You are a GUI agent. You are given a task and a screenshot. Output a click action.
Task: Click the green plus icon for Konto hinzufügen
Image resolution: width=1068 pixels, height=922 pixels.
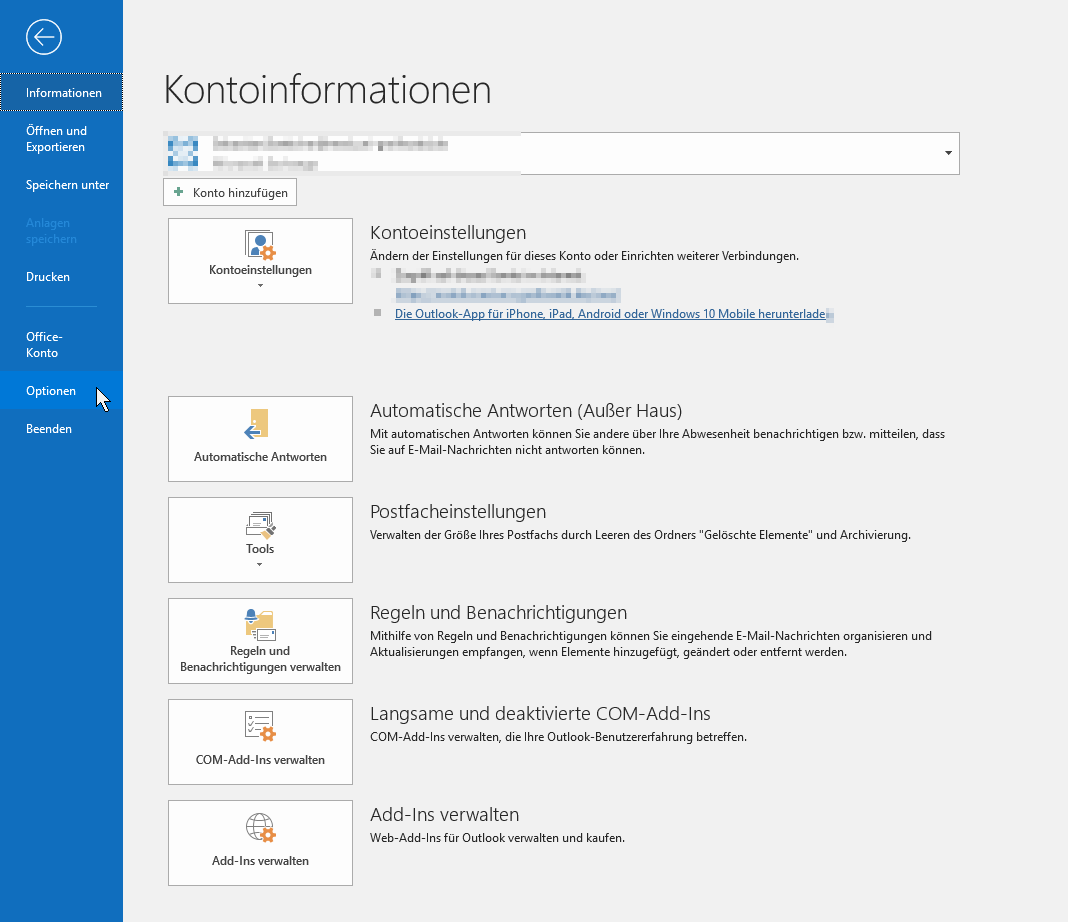pos(179,192)
